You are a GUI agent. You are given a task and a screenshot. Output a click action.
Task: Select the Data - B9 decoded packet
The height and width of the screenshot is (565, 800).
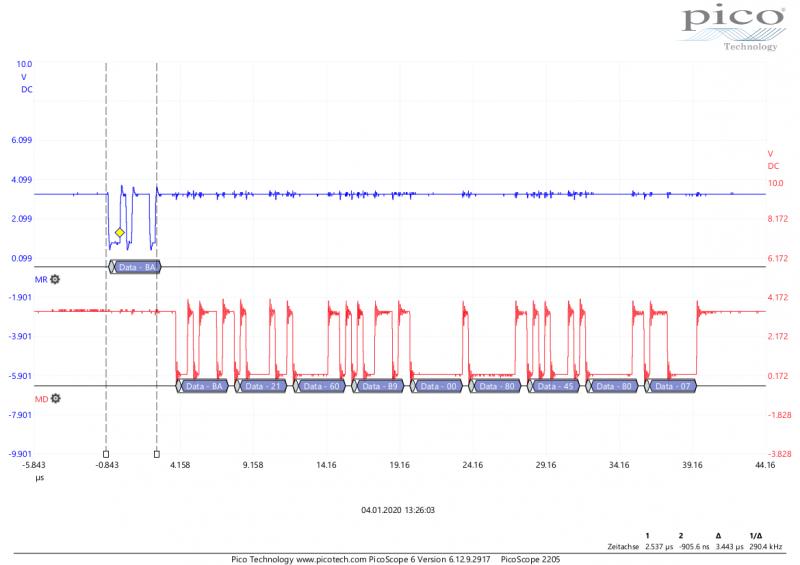pos(378,386)
